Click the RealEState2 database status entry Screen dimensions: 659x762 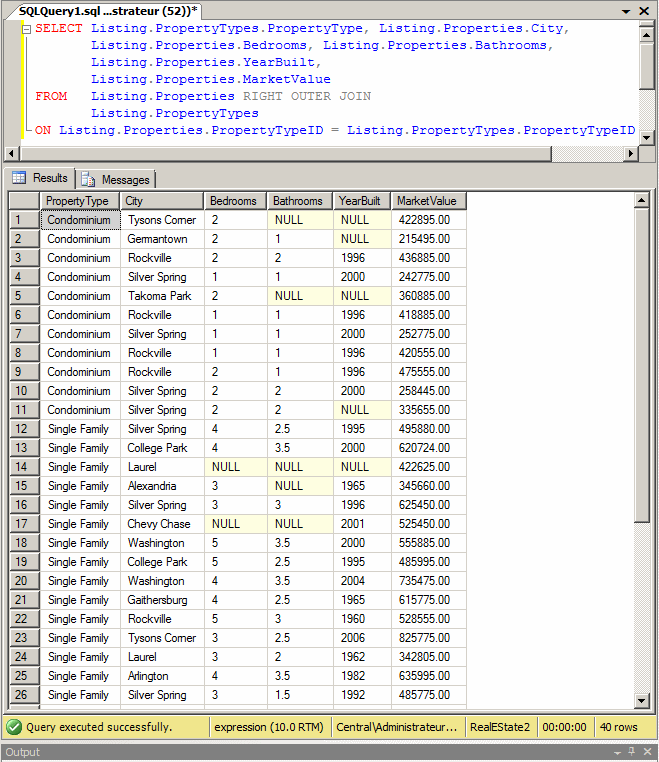[x=500, y=727]
